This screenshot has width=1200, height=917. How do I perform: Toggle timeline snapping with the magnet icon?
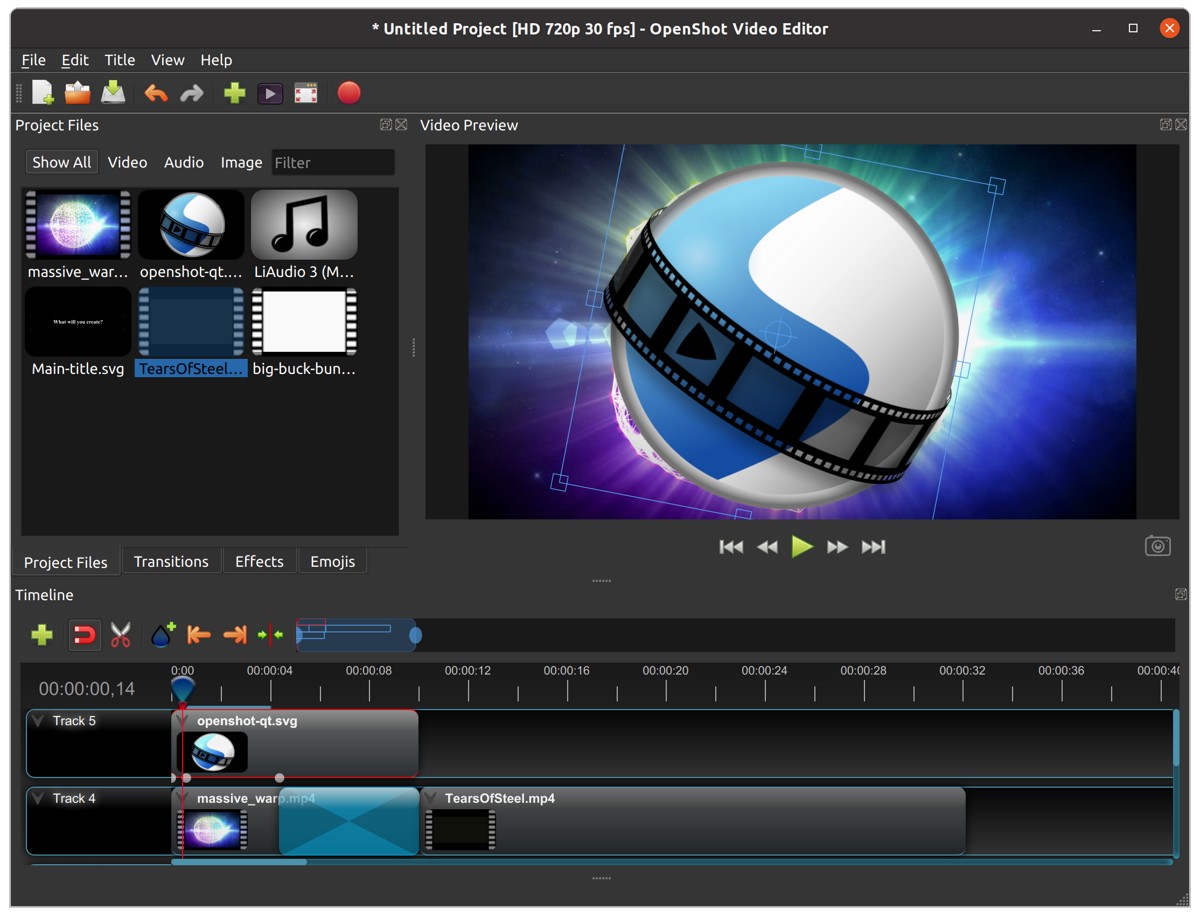[x=84, y=635]
